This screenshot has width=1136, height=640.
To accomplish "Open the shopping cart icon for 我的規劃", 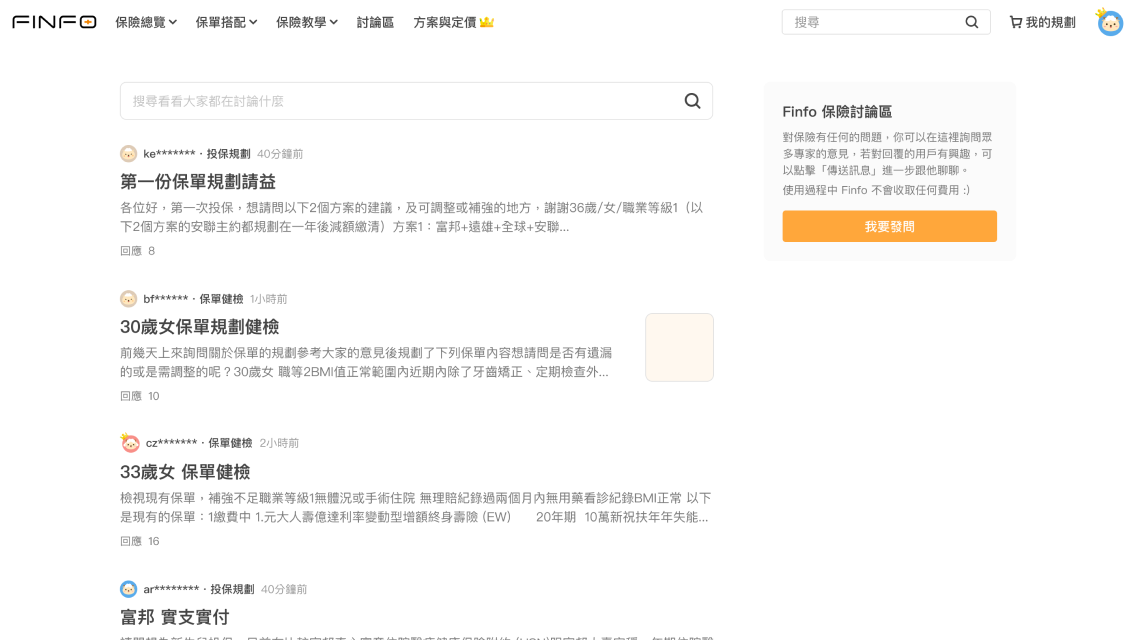I will coord(1016,22).
